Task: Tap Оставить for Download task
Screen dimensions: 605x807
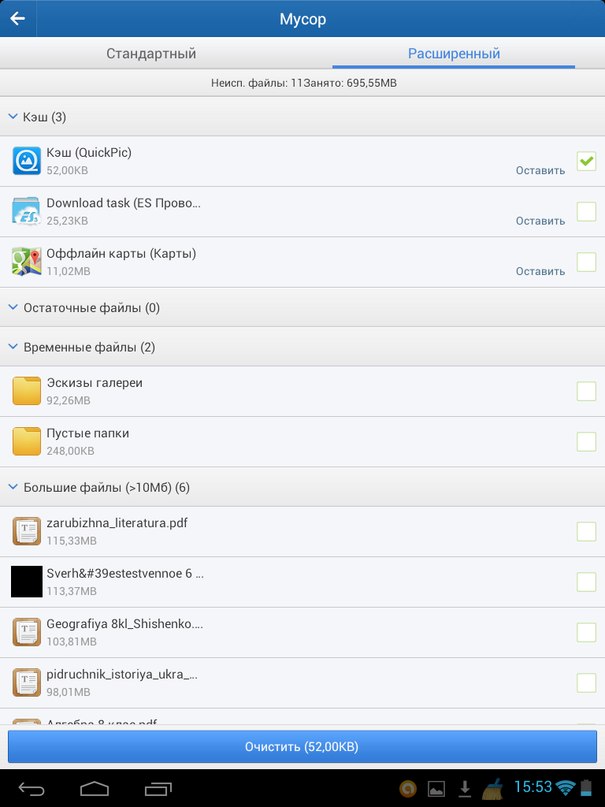Action: (x=540, y=221)
